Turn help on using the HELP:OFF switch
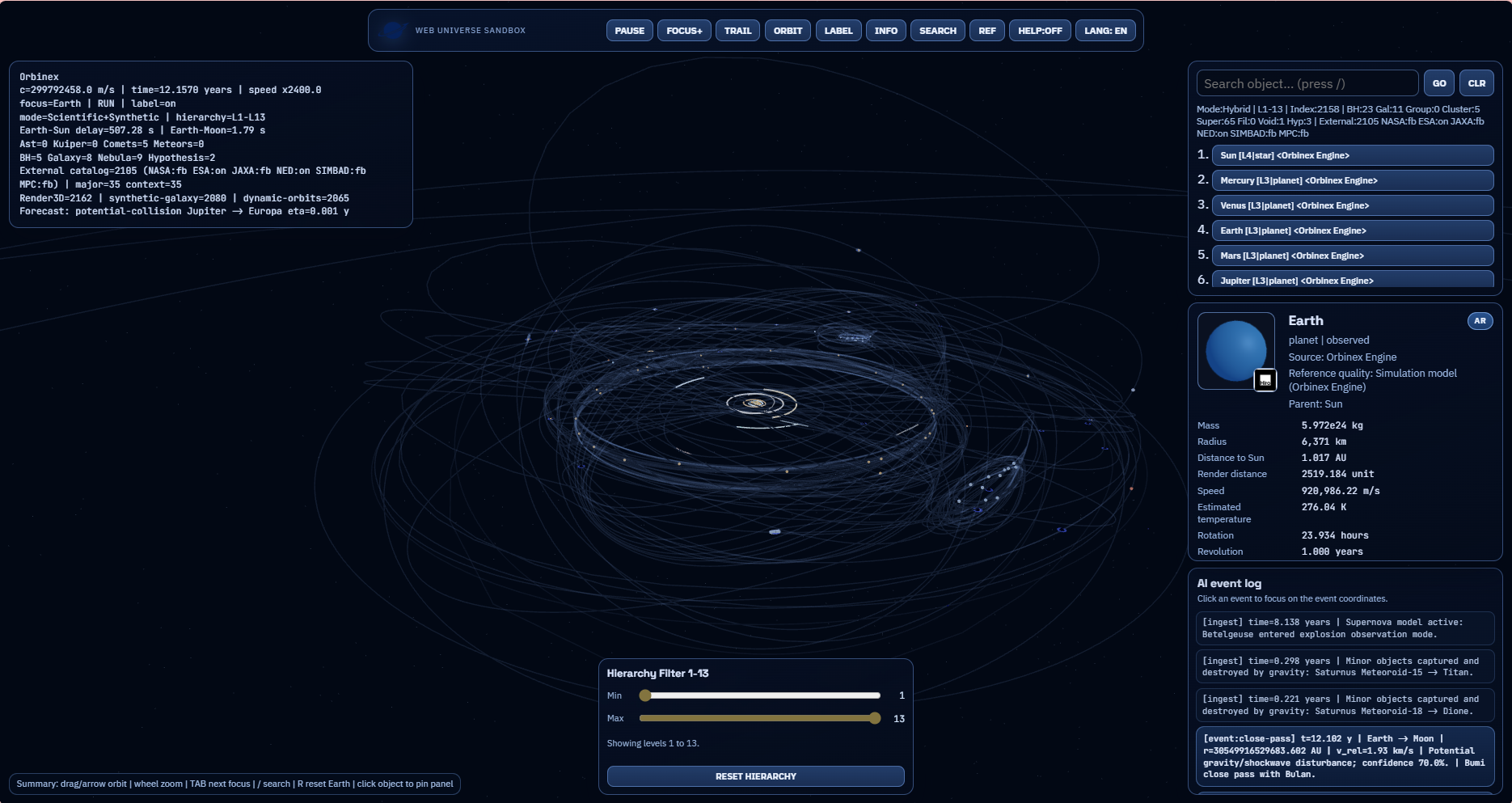 [1040, 30]
